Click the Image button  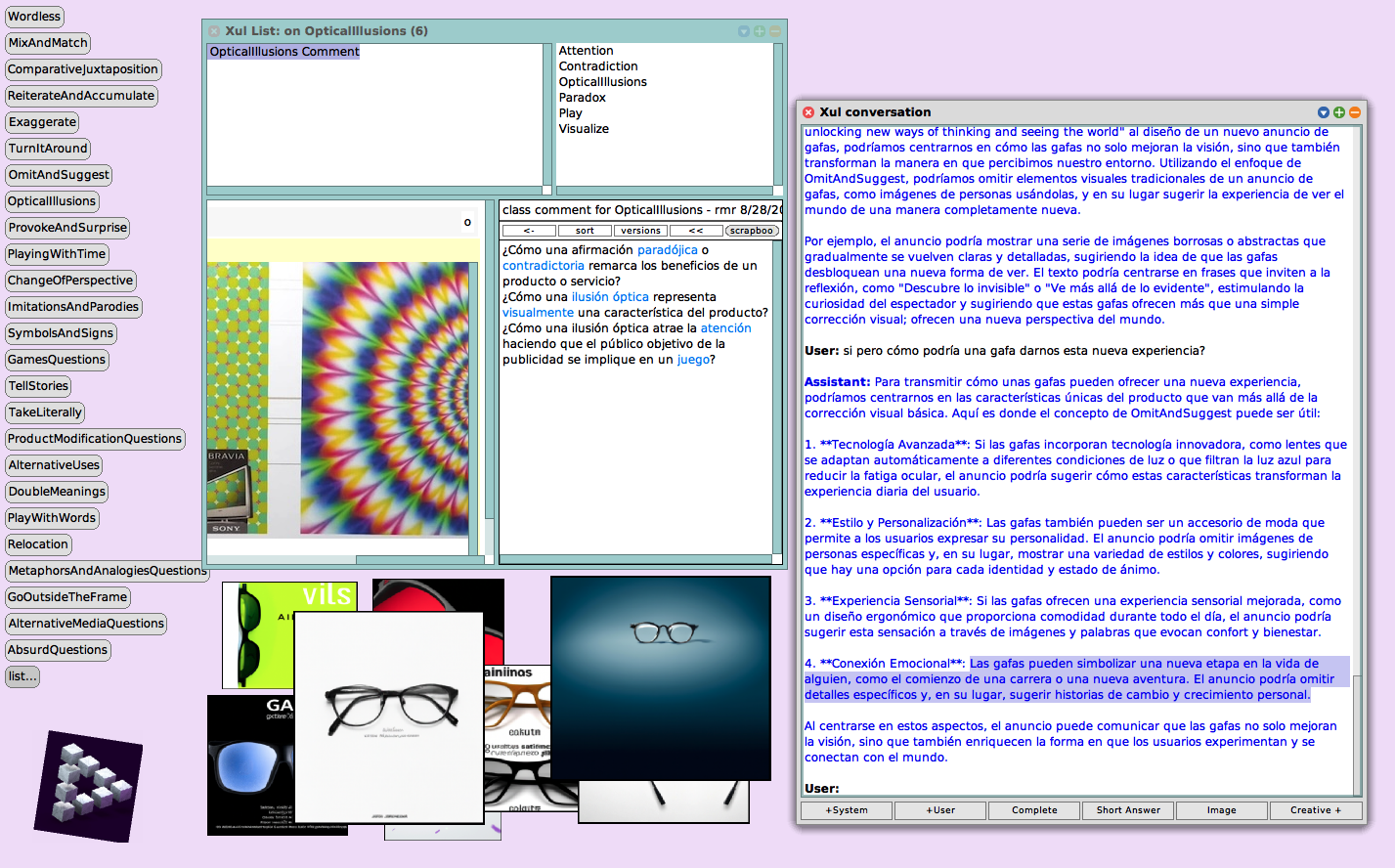click(1222, 810)
